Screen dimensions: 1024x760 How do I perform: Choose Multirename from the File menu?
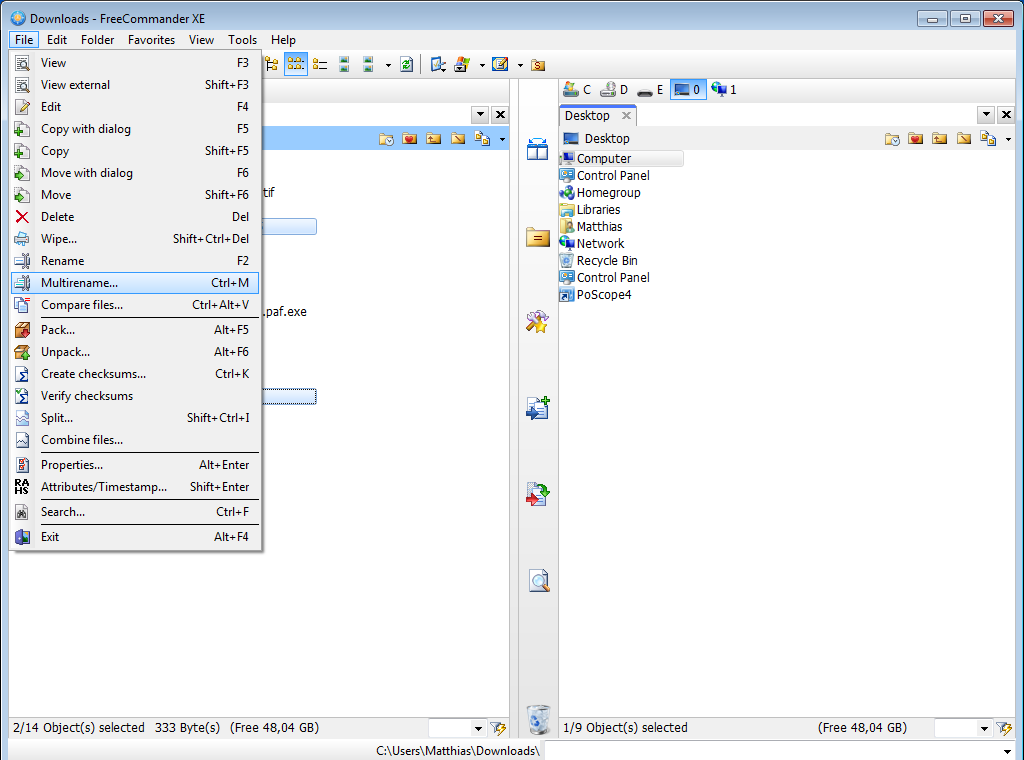135,283
